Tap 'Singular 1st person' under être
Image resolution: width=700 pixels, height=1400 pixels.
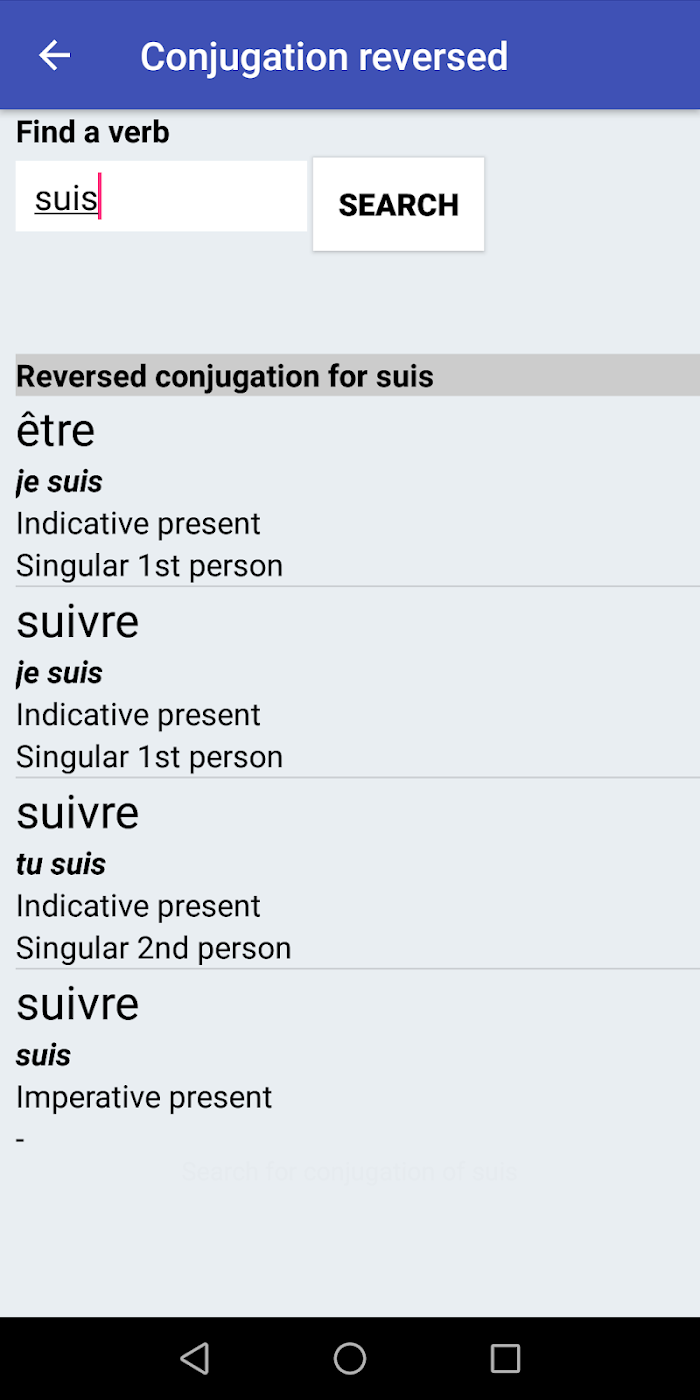pyautogui.click(x=149, y=566)
